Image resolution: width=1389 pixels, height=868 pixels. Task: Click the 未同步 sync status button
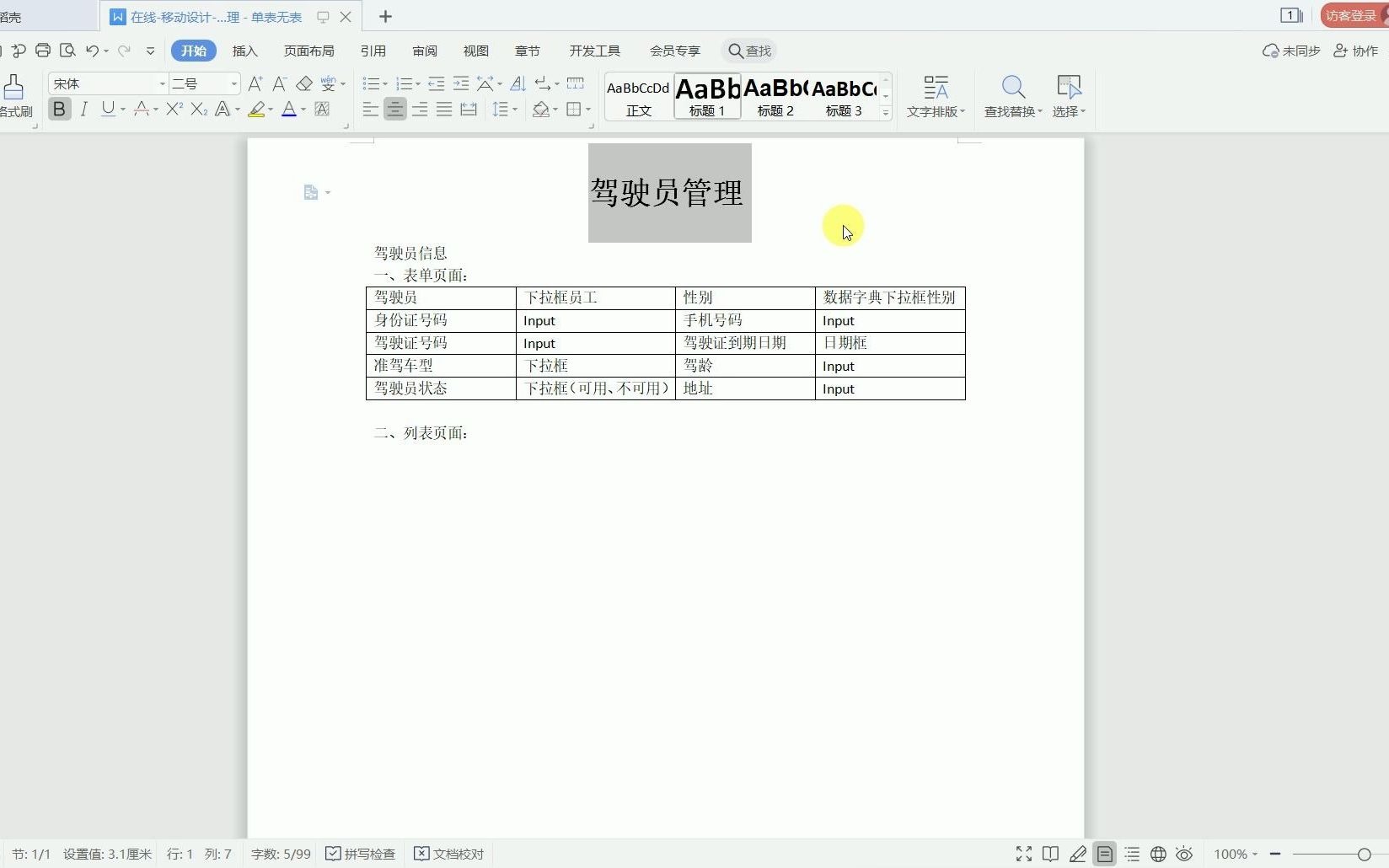click(1291, 51)
